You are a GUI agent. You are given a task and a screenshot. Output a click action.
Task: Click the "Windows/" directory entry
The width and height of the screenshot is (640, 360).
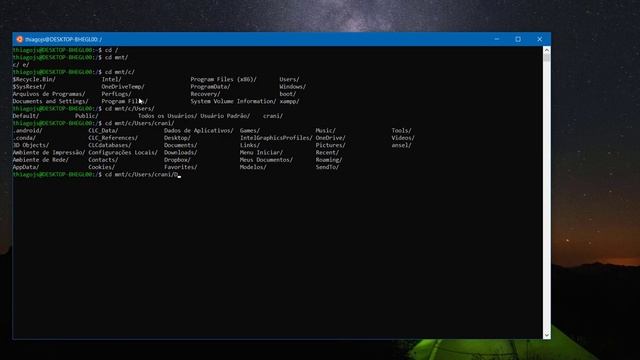(x=293, y=87)
